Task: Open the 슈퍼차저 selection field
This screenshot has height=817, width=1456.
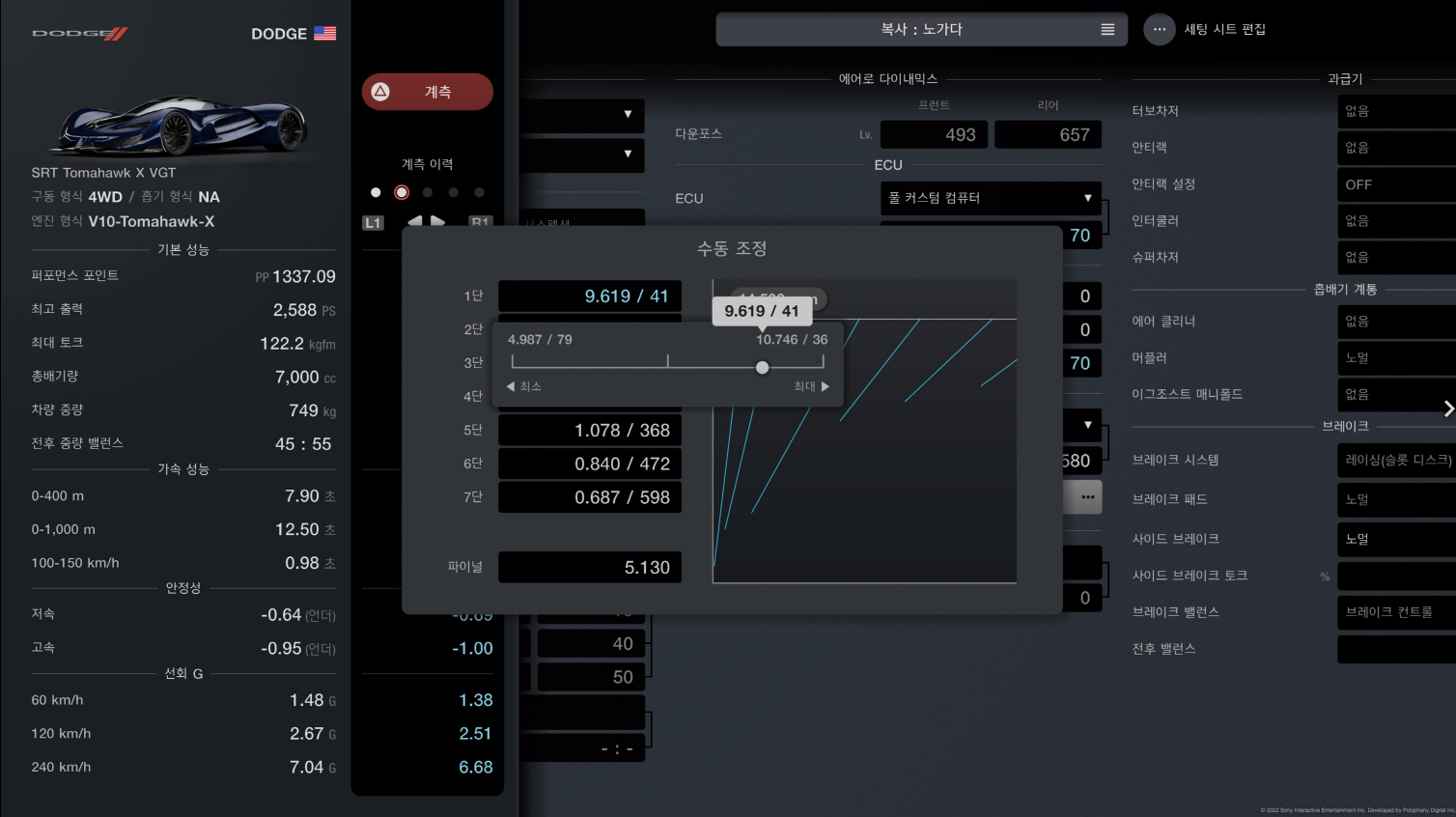Action: (x=1396, y=258)
